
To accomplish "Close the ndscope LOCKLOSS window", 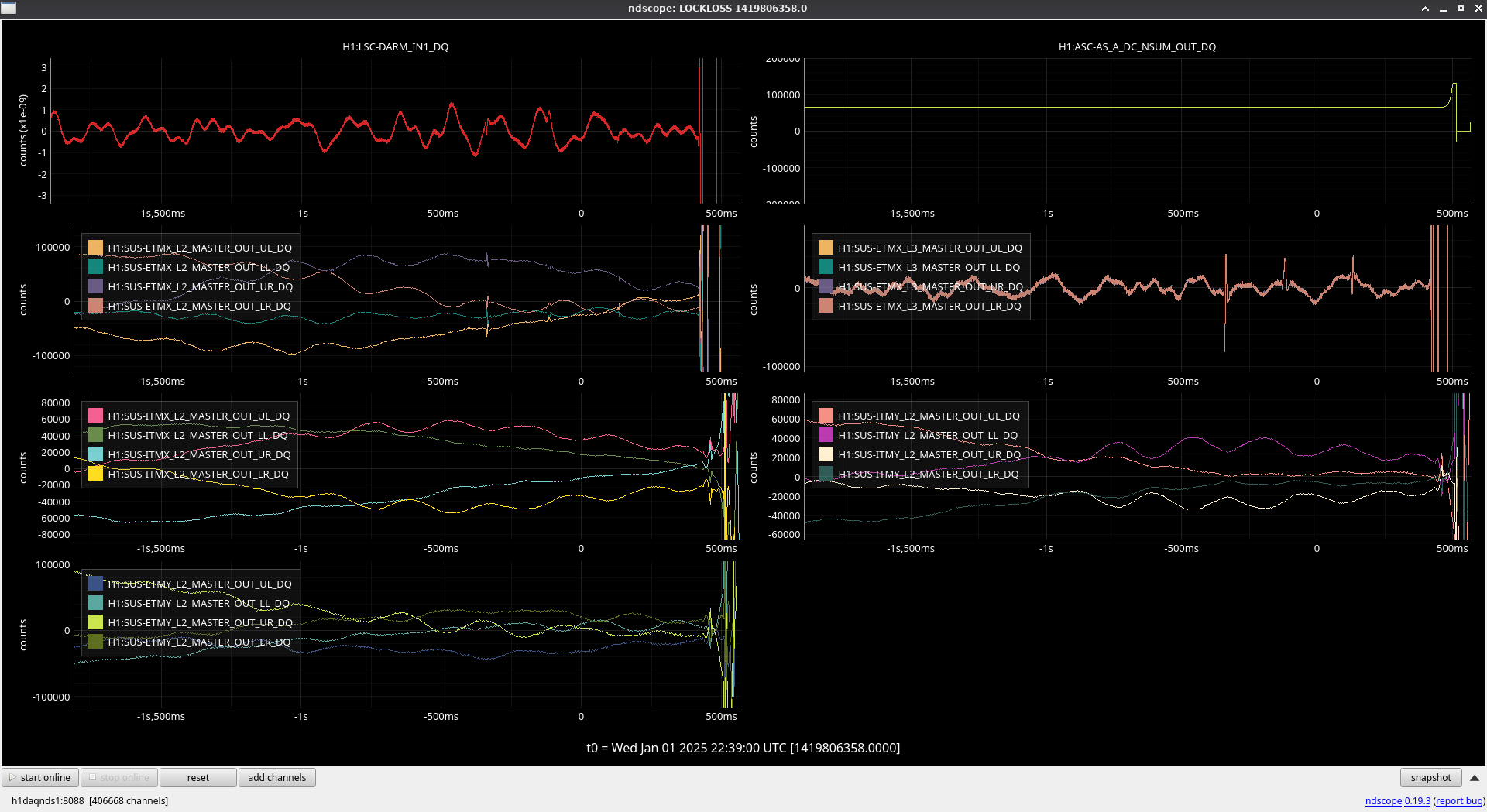I will [x=1478, y=9].
